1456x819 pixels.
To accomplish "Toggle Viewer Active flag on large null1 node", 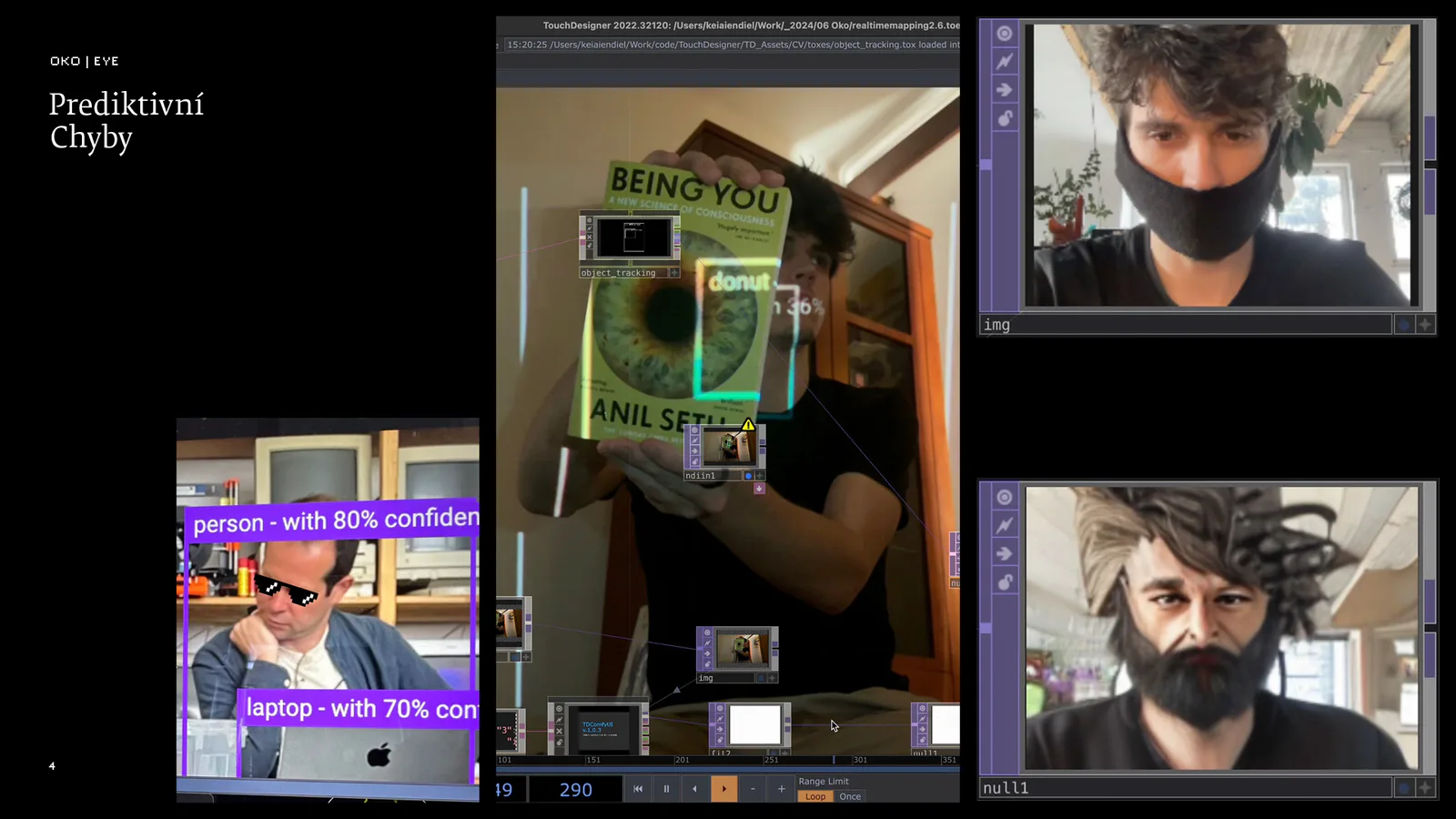I will point(1005,497).
